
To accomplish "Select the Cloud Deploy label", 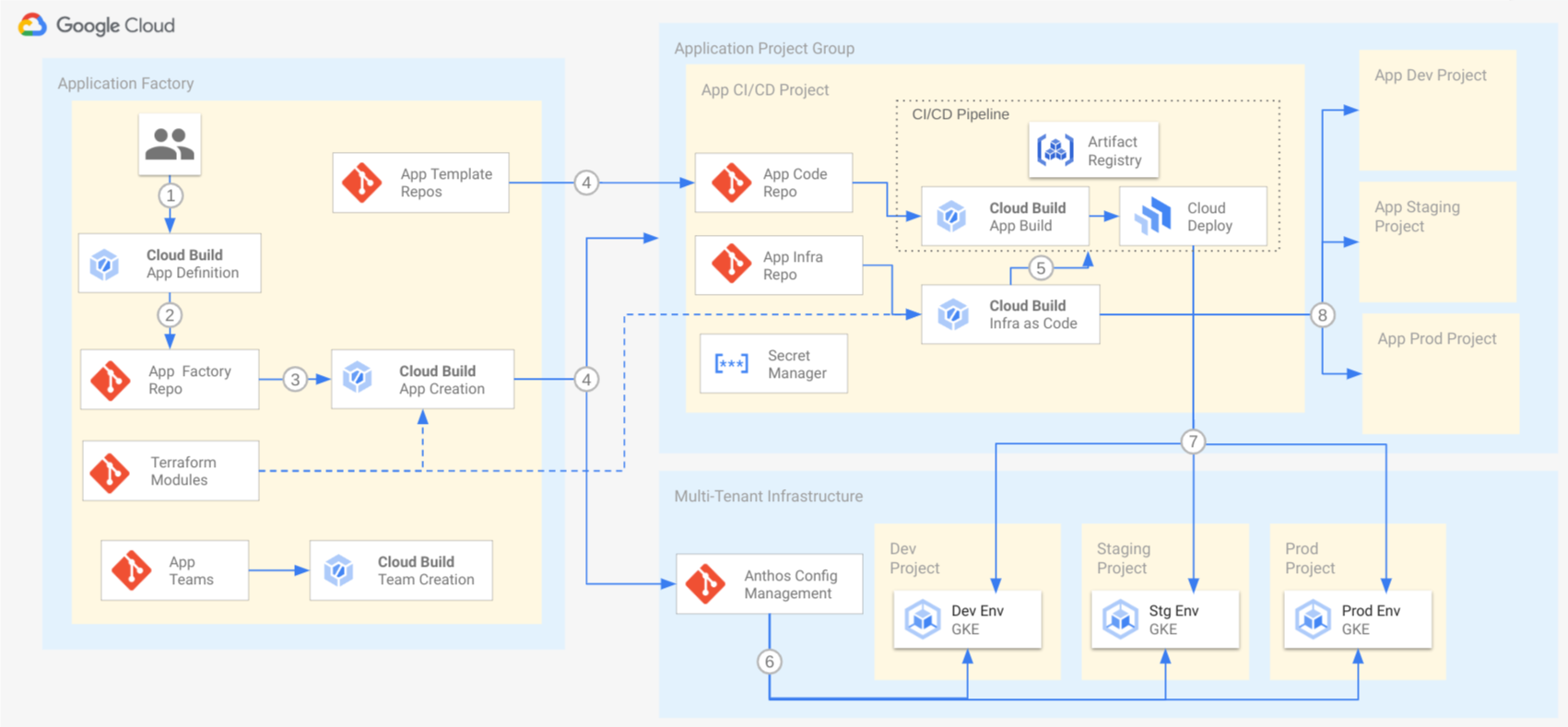I will tap(1209, 217).
